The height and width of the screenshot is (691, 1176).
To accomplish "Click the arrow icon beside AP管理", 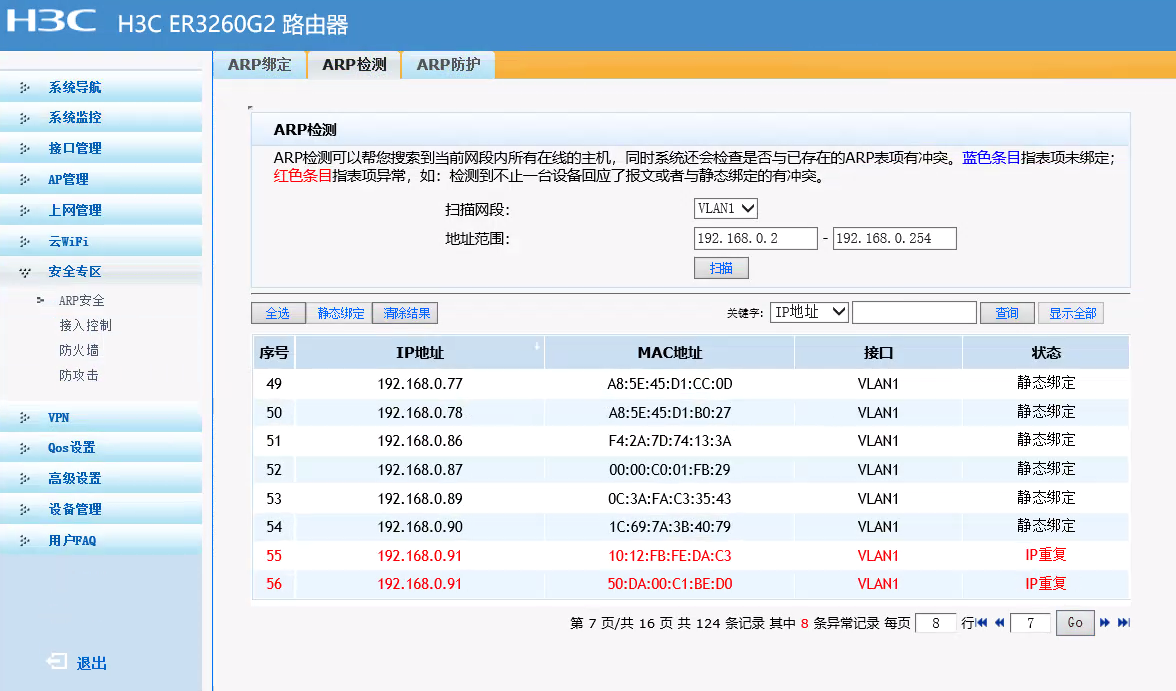I will pyautogui.click(x=25, y=180).
